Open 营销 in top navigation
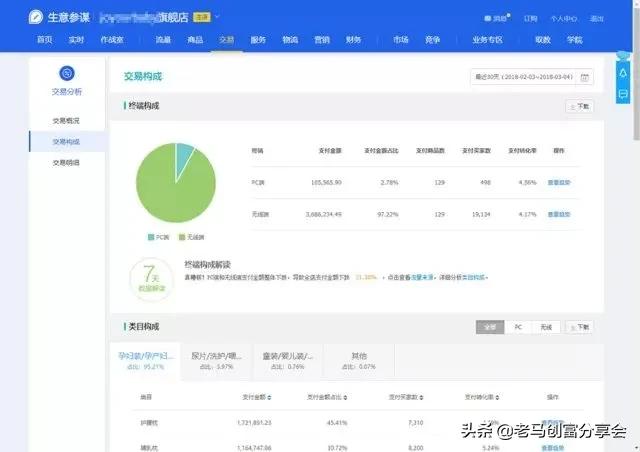The height and width of the screenshot is (452, 640). point(322,40)
